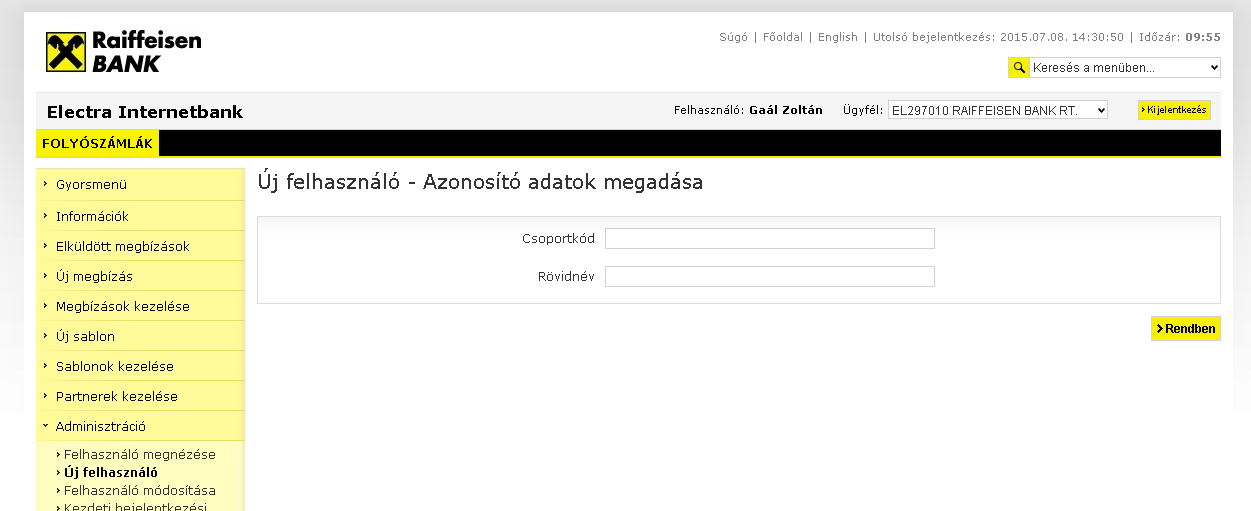This screenshot has width=1251, height=511.
Task: Expand the Új megbízás menu section
Action: [x=140, y=276]
